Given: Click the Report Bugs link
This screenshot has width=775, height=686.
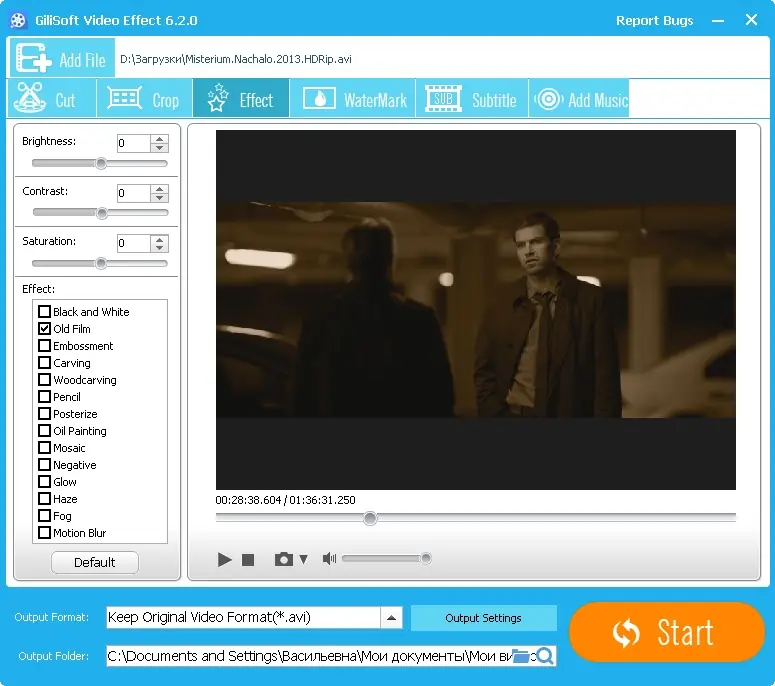Looking at the screenshot, I should [654, 20].
